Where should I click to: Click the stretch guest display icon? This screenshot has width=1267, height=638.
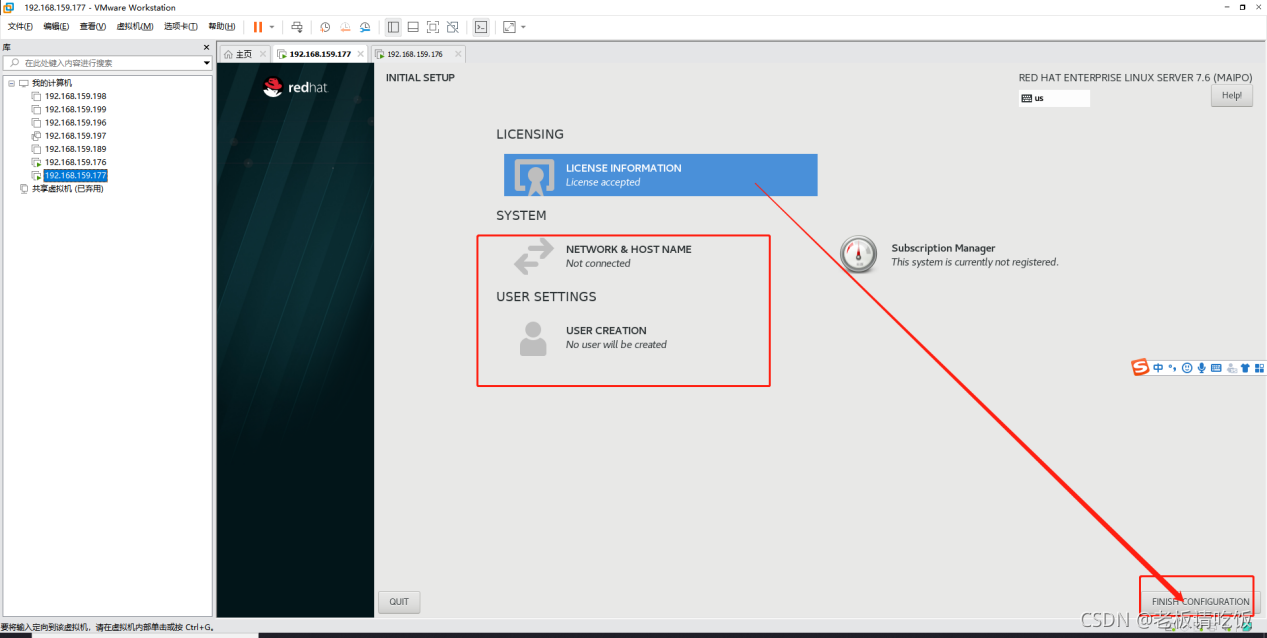(x=509, y=27)
